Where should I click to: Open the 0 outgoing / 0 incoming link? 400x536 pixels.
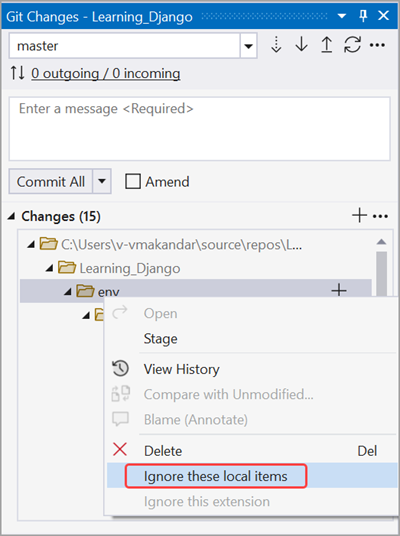106,73
